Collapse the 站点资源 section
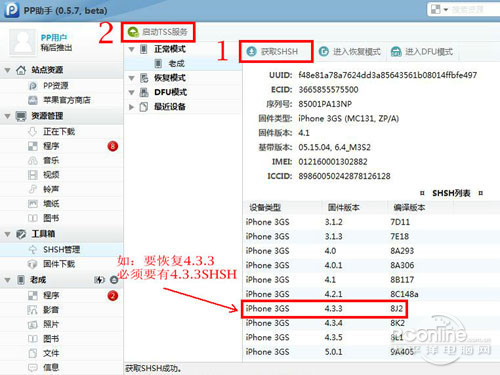The width and height of the screenshot is (500, 375). coord(7,71)
